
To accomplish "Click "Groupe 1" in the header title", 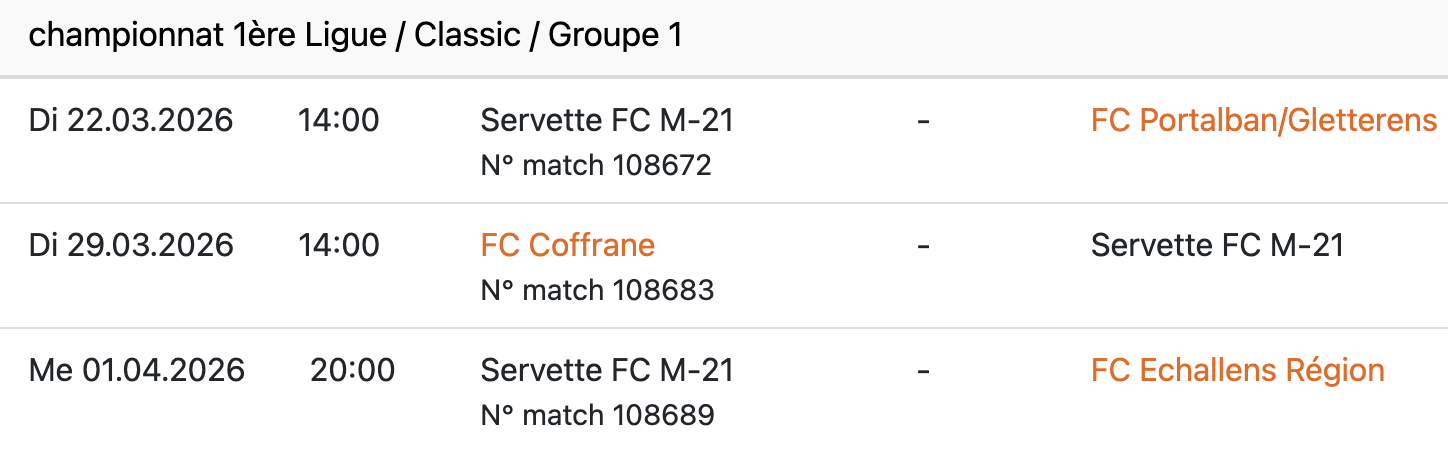I will [615, 36].
